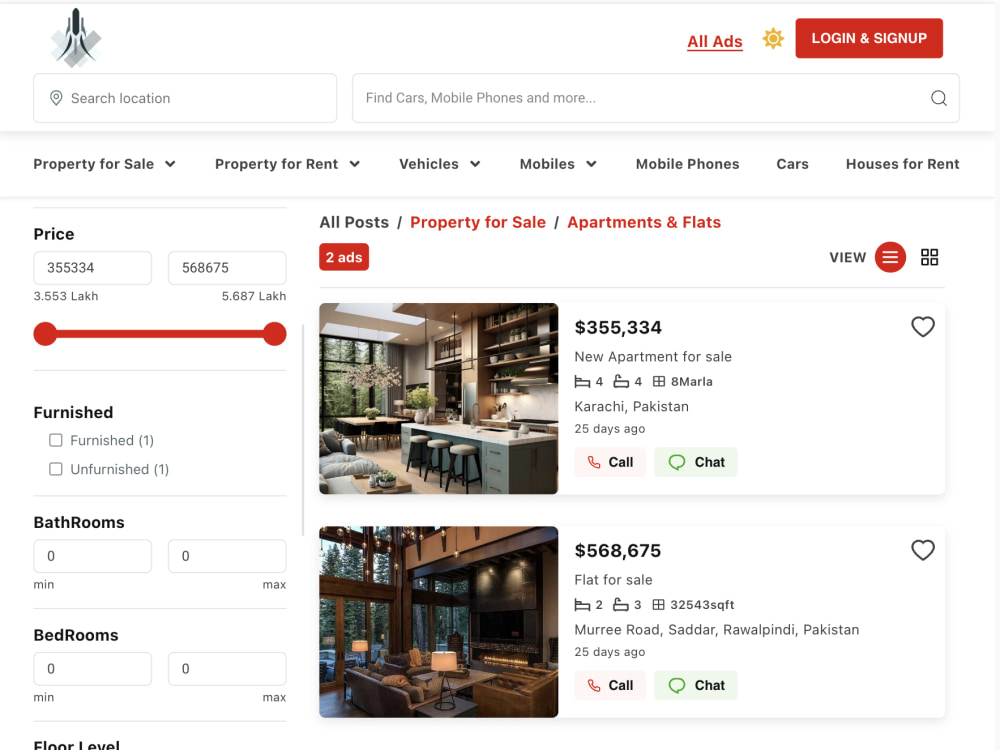Screen dimensions: 1000x750
Task: Click the red price range track
Action: pyautogui.click(x=159, y=334)
